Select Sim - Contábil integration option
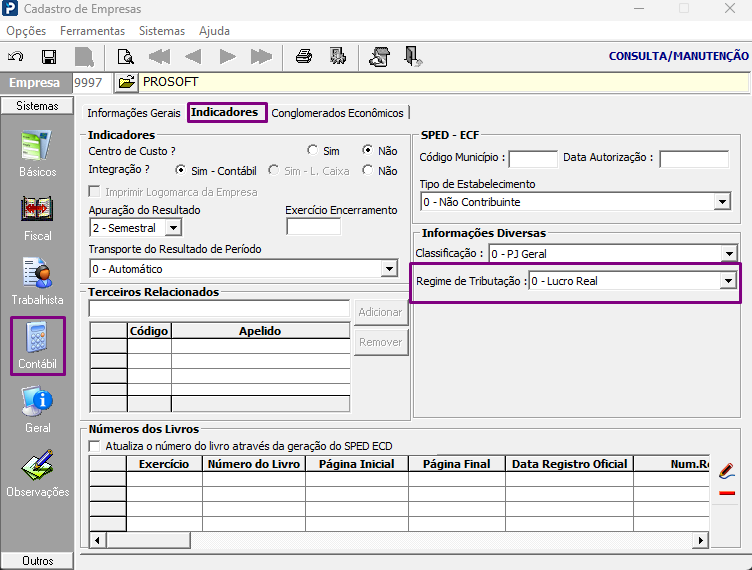Viewport: 752px width, 570px height. pyautogui.click(x=180, y=170)
